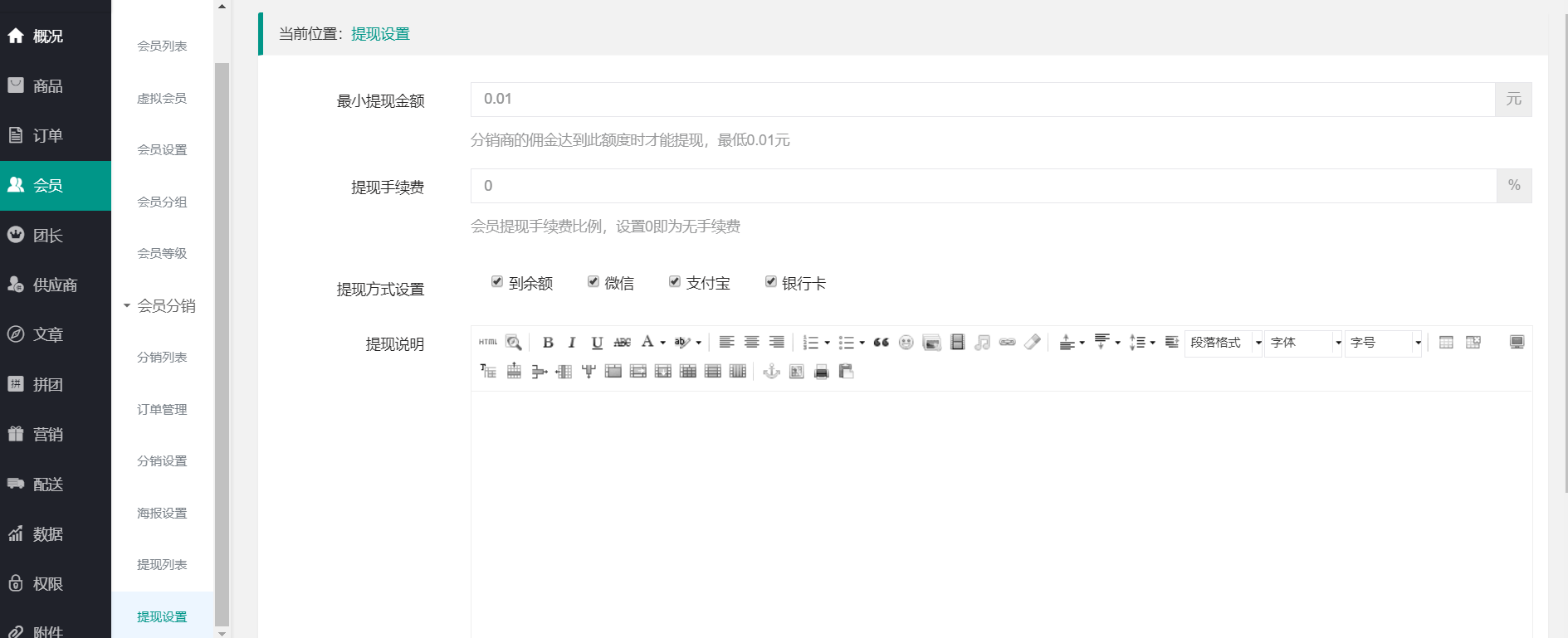The width and height of the screenshot is (1568, 638).
Task: Insert emoticon
Action: tap(906, 342)
